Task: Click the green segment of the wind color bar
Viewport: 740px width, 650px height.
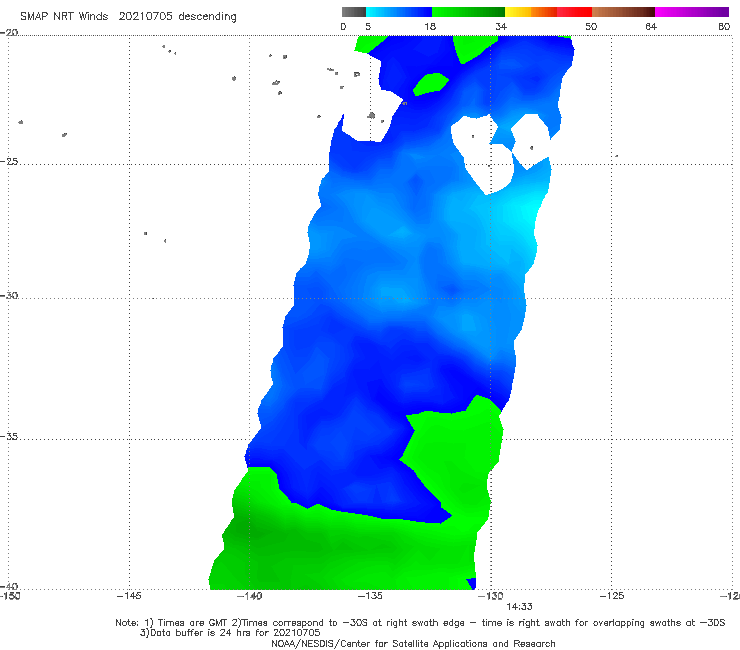Action: point(468,12)
